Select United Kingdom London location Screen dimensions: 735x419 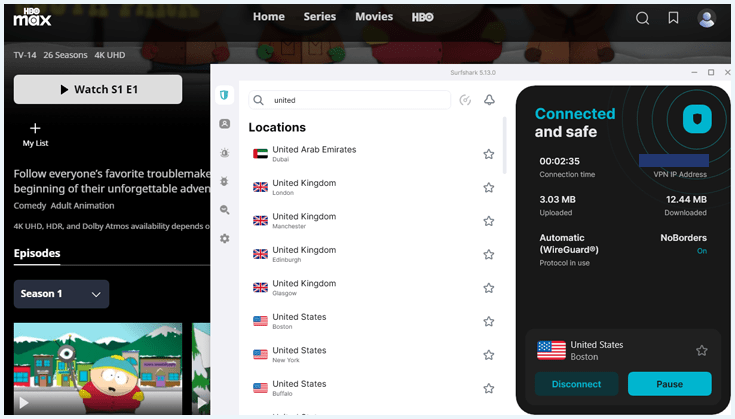tap(373, 187)
